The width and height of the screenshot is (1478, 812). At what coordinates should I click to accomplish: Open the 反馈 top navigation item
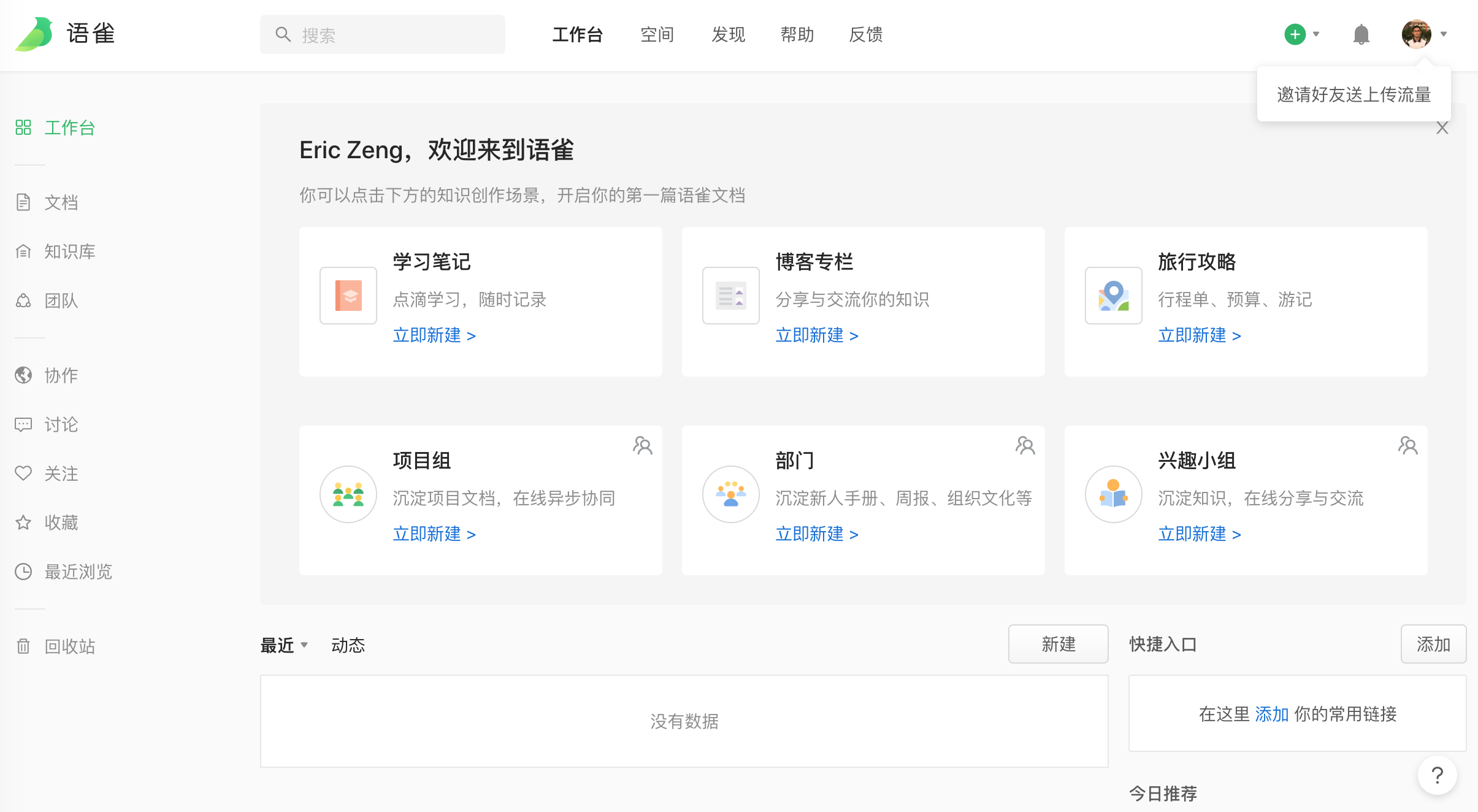coord(865,34)
